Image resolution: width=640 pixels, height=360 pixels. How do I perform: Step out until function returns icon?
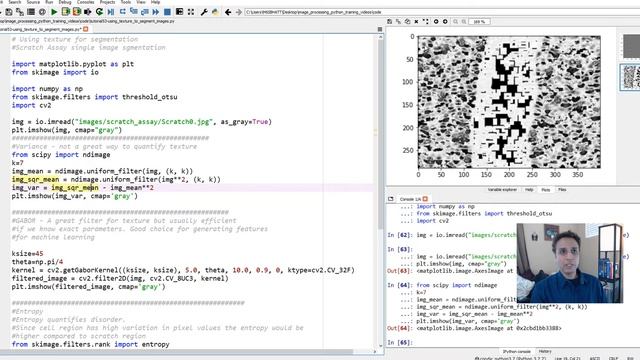click(x=144, y=12)
